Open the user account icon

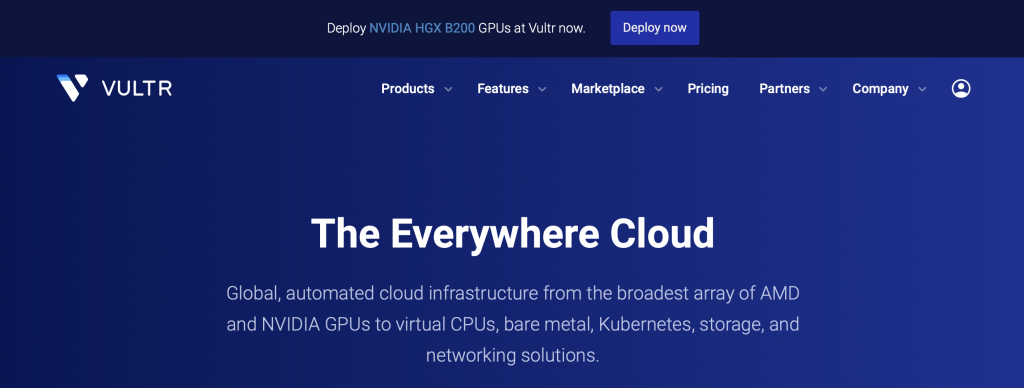pos(961,89)
